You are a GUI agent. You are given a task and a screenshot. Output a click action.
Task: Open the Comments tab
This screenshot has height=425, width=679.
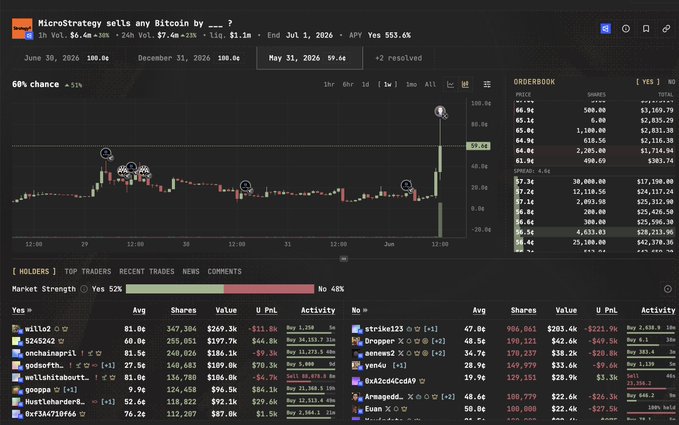pos(224,272)
